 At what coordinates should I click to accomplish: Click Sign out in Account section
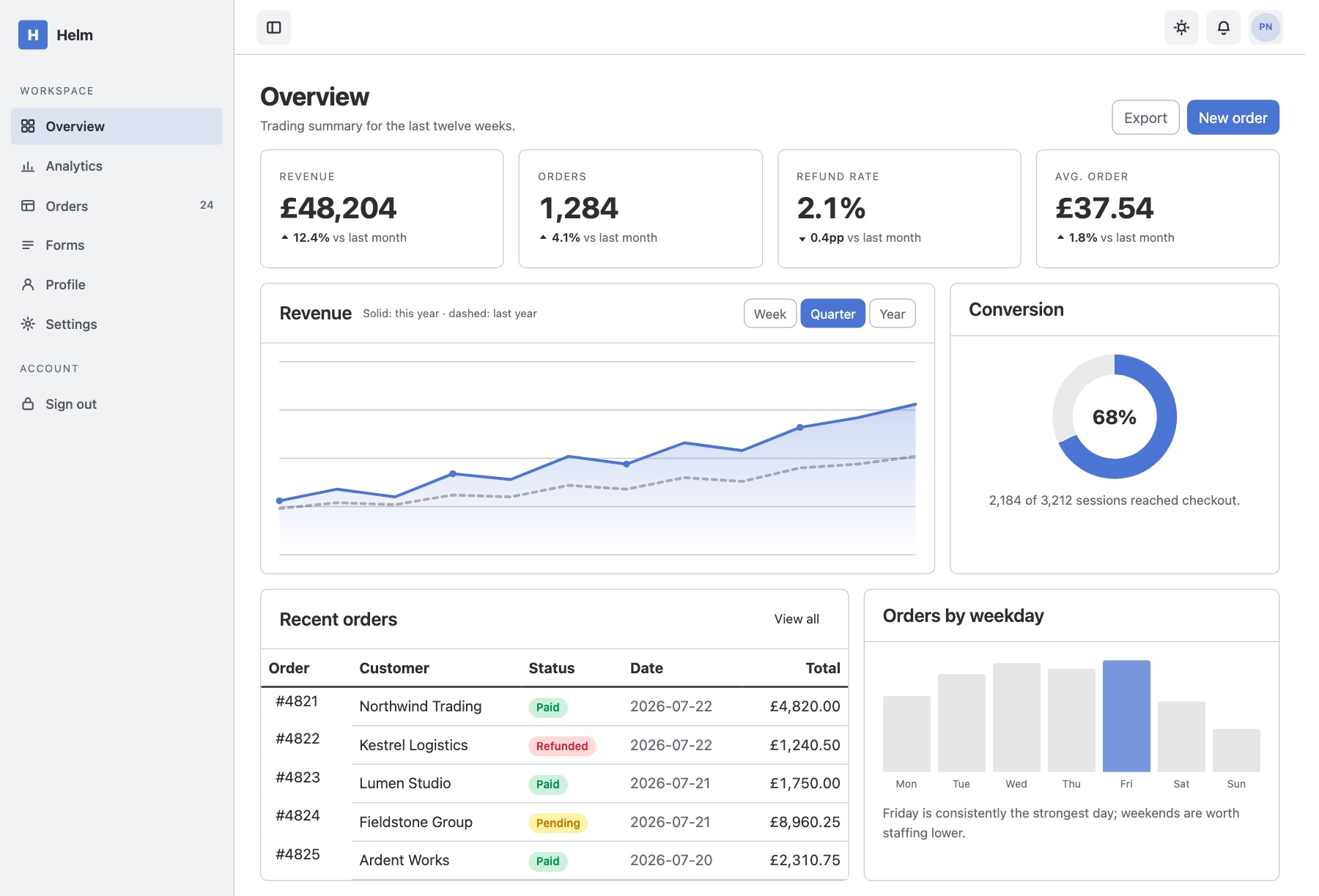coord(117,404)
